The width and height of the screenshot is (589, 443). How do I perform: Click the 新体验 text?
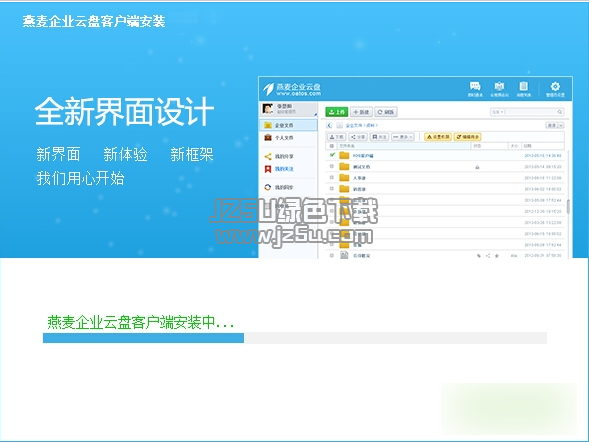tap(125, 154)
